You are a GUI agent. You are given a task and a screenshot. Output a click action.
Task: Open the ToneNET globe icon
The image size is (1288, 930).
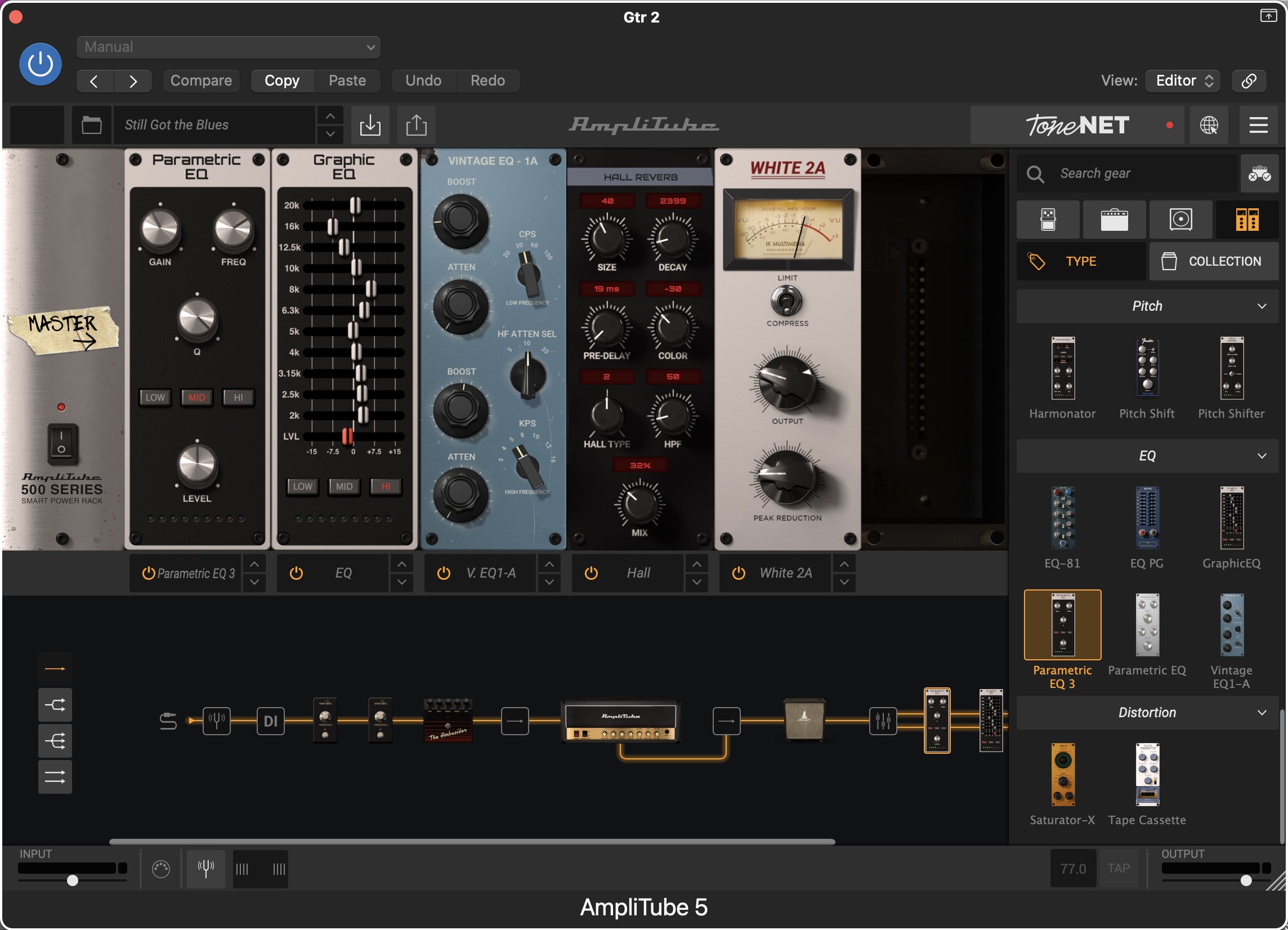point(1209,125)
